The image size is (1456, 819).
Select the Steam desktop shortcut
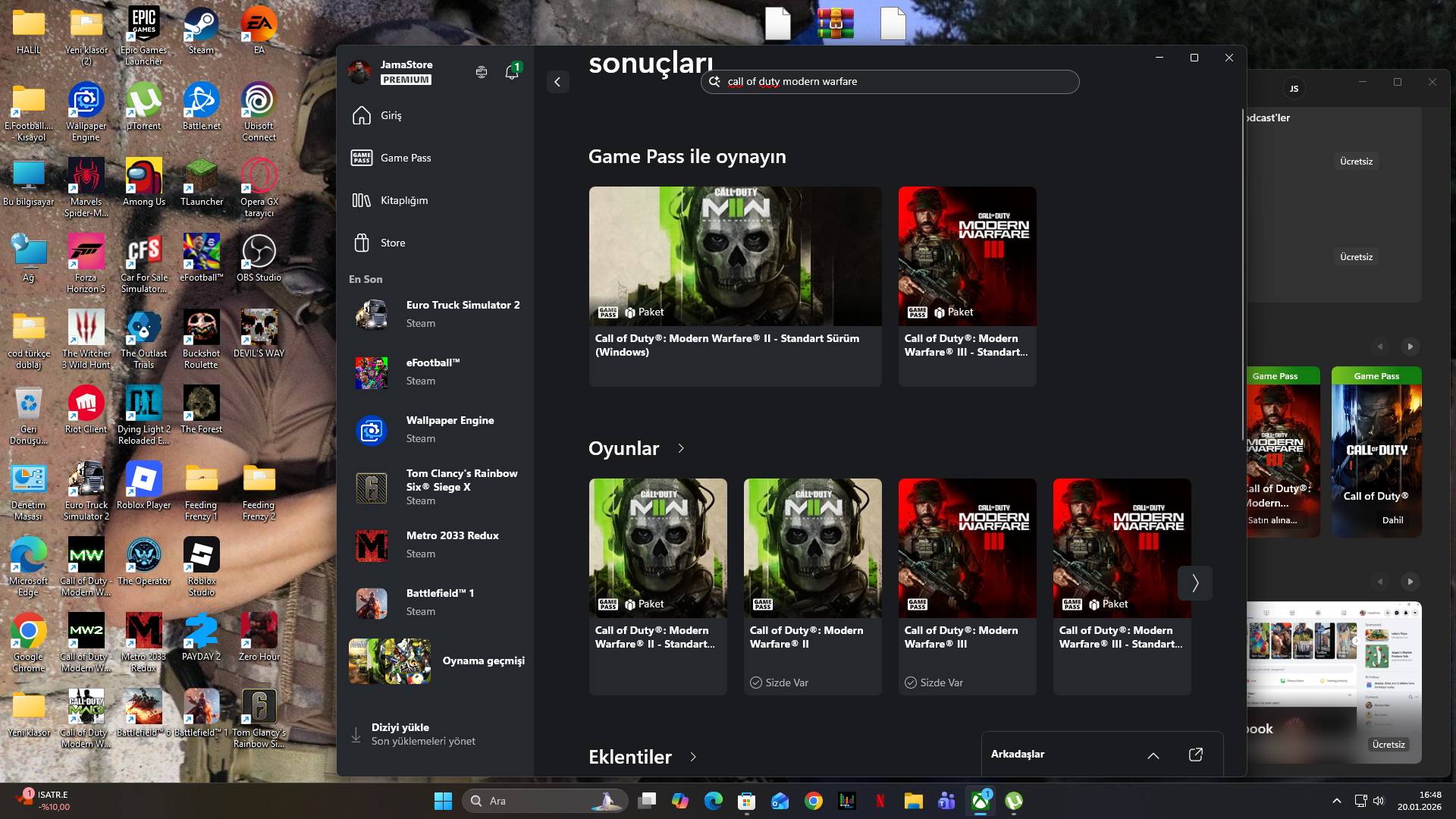pos(201,30)
